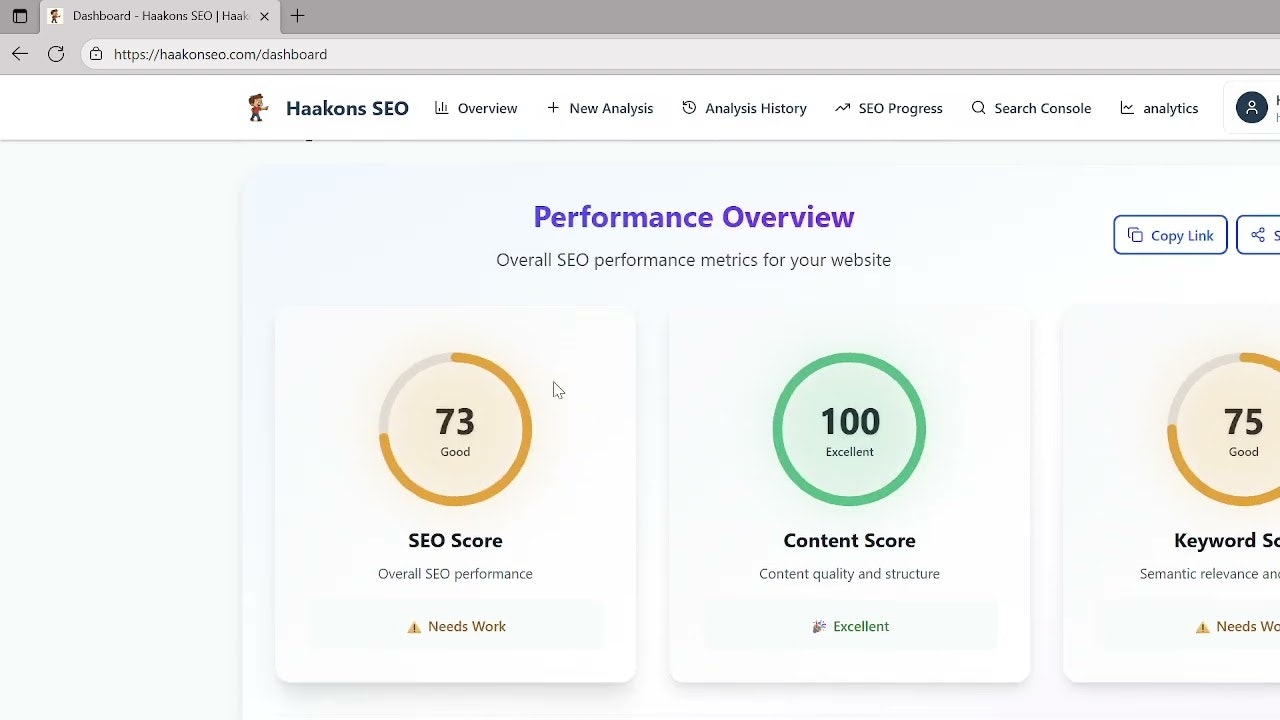Click the SEO Score 73 gauge
Screen dimensions: 1280x720
tap(455, 429)
